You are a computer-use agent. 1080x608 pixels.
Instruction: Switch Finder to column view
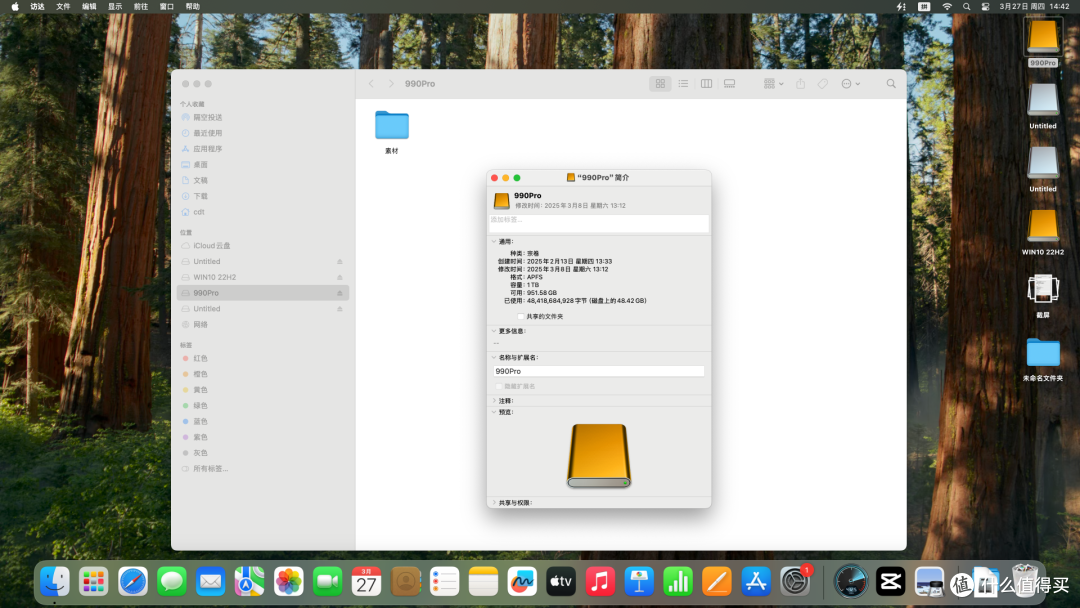pos(707,83)
